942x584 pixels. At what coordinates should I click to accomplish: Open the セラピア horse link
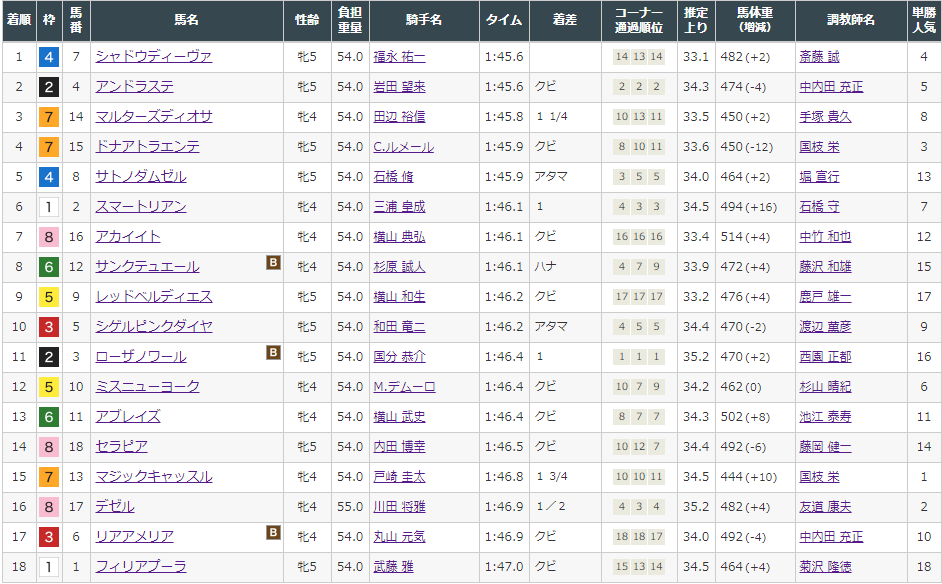coord(121,446)
